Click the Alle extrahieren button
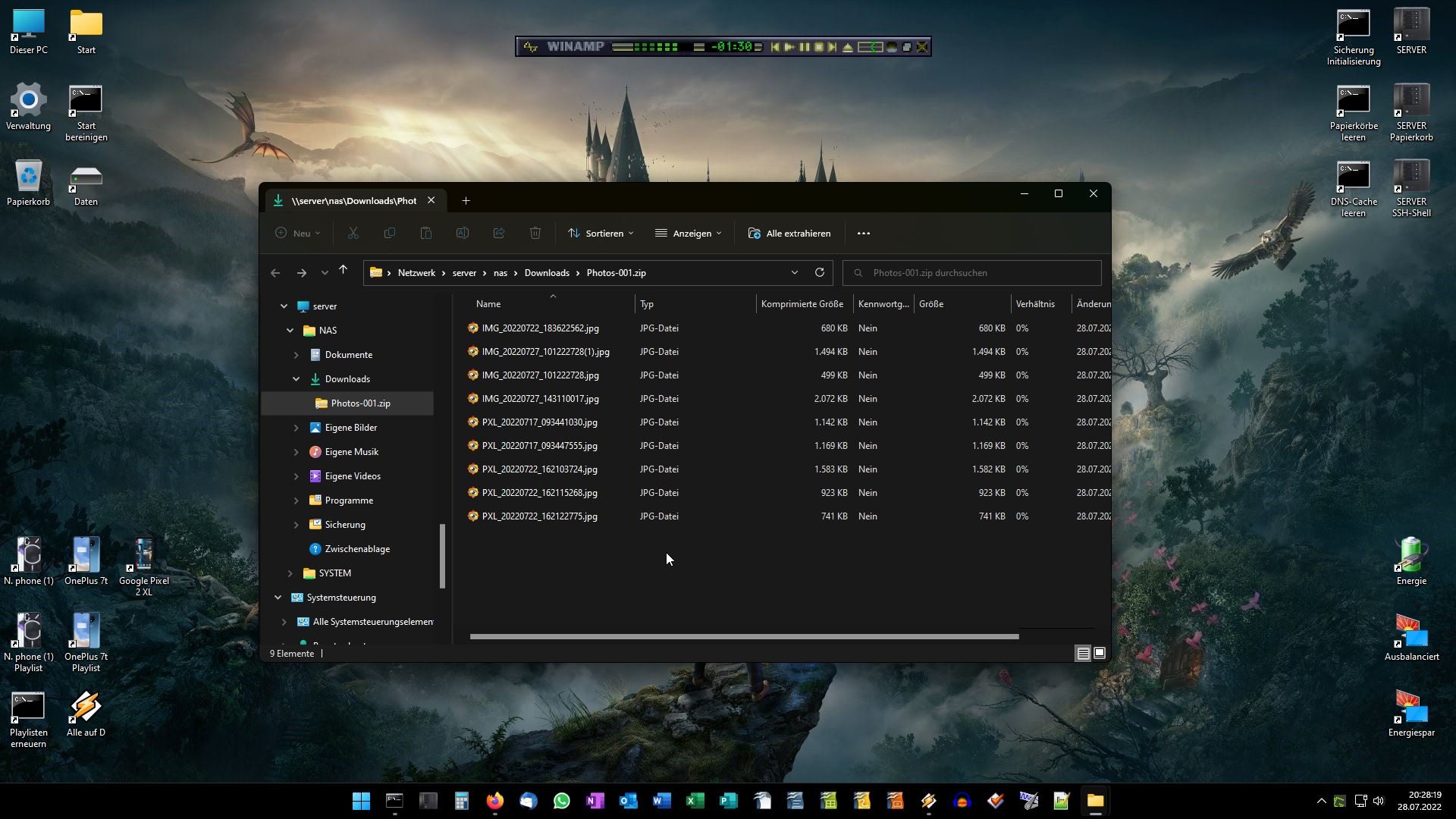The image size is (1456, 819). tap(789, 234)
